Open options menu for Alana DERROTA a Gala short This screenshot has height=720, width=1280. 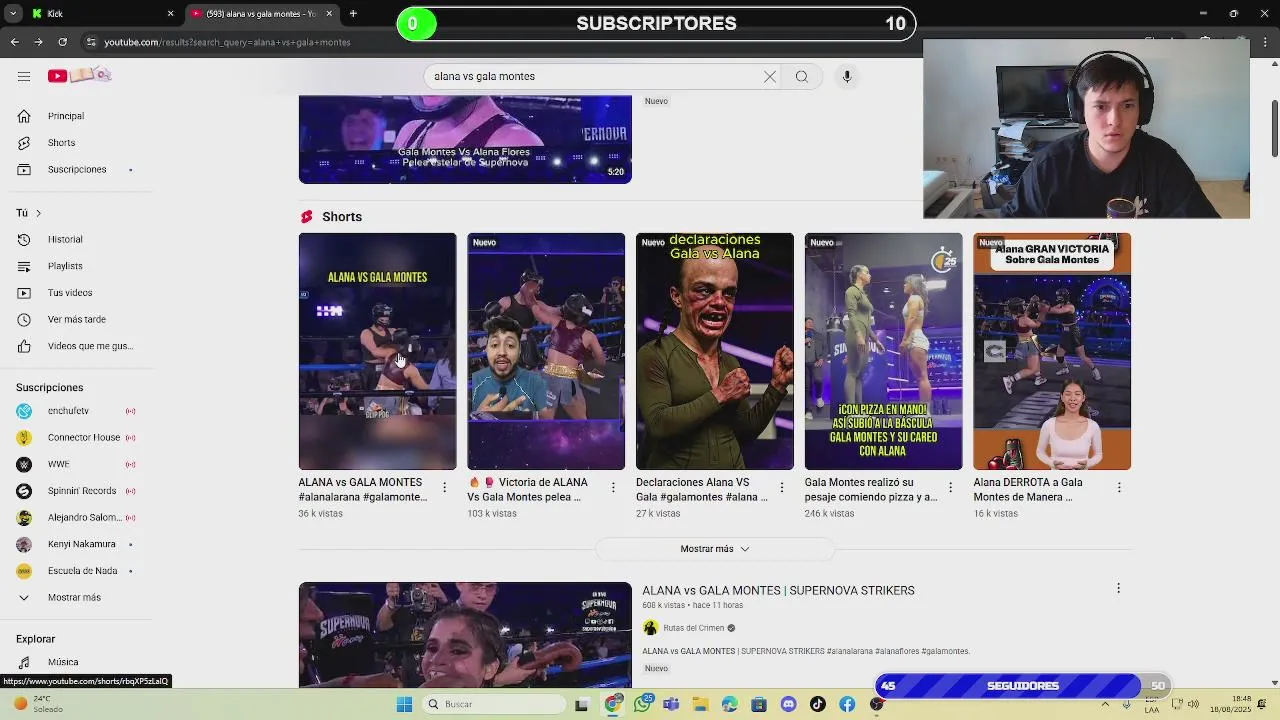(1119, 488)
